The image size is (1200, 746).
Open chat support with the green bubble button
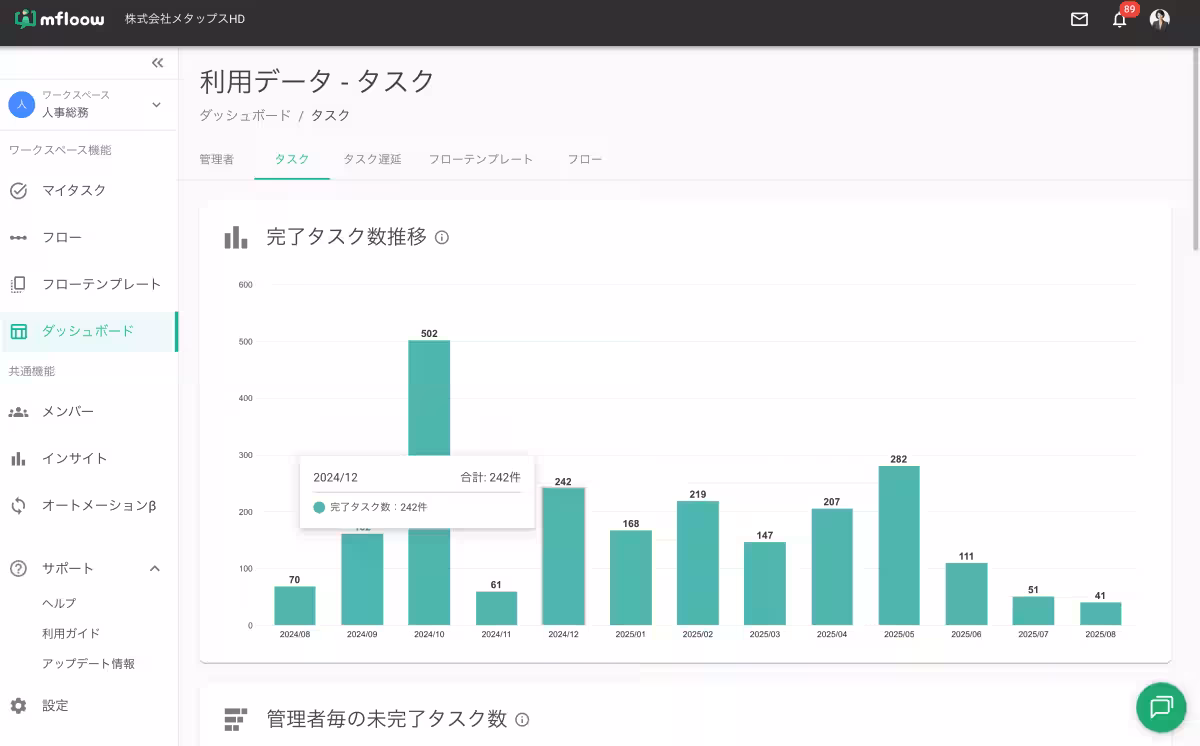pos(1160,707)
